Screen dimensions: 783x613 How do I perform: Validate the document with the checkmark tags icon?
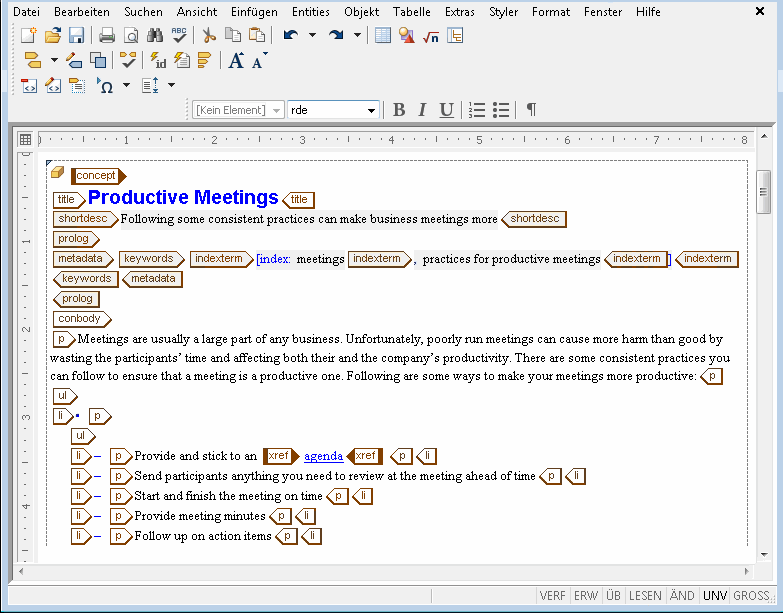128,60
